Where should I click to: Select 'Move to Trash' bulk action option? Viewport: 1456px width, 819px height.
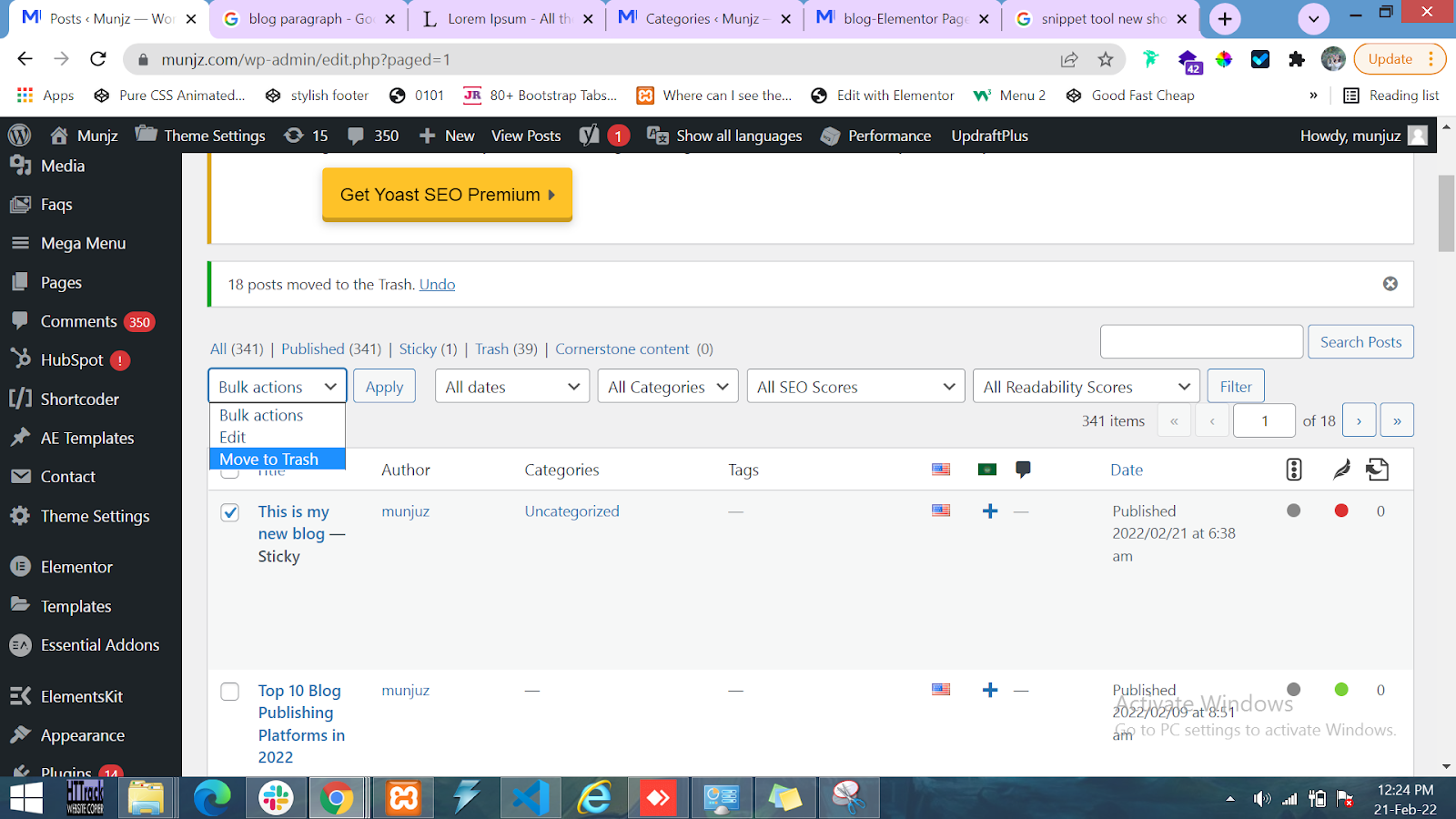(278, 459)
